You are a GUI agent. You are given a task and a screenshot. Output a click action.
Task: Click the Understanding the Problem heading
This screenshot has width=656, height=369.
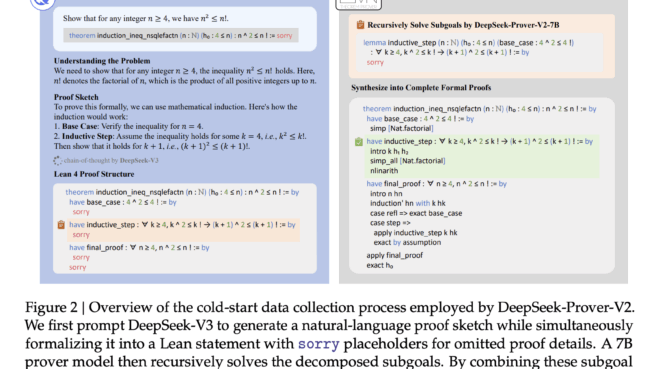[102, 61]
